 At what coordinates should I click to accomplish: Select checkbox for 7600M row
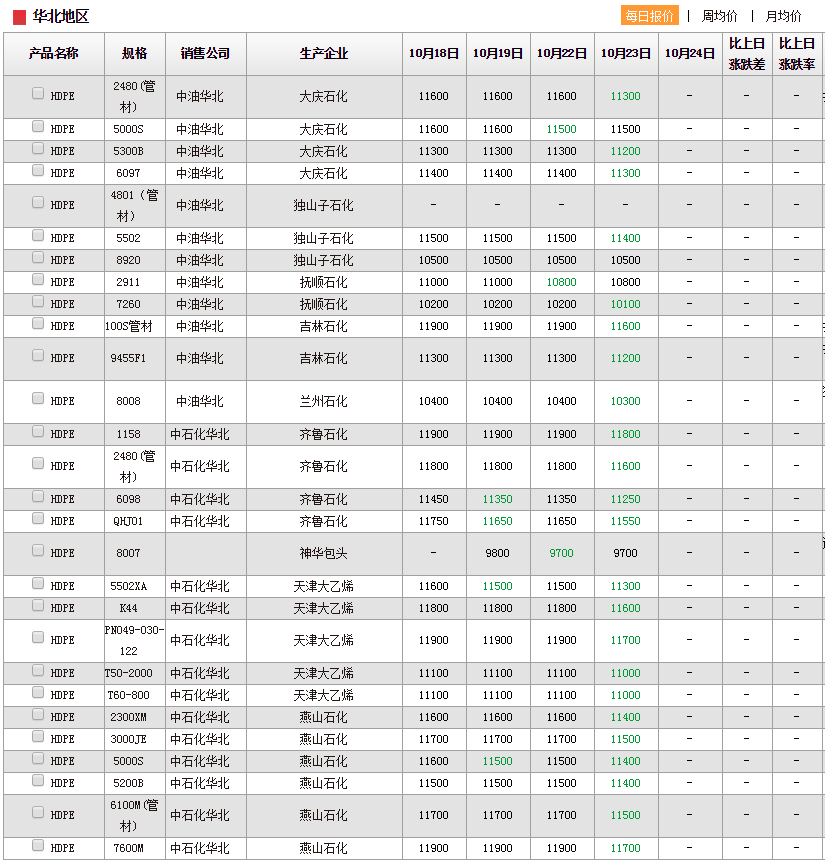pos(37,845)
